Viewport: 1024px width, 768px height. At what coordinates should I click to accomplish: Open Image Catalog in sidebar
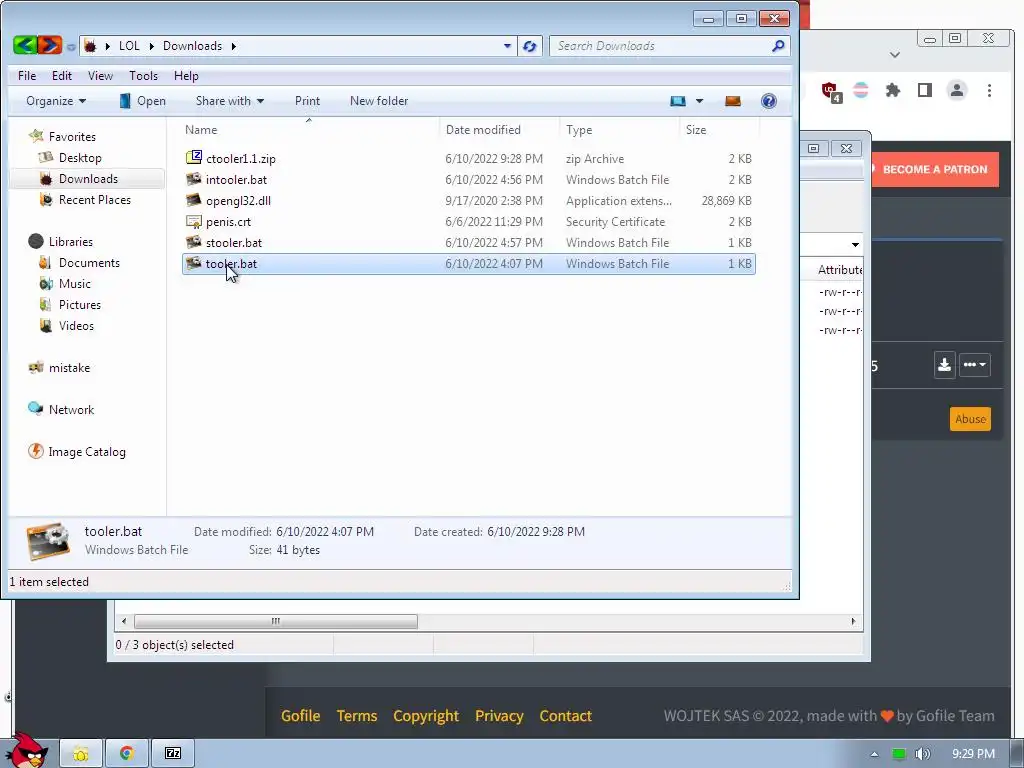[87, 451]
